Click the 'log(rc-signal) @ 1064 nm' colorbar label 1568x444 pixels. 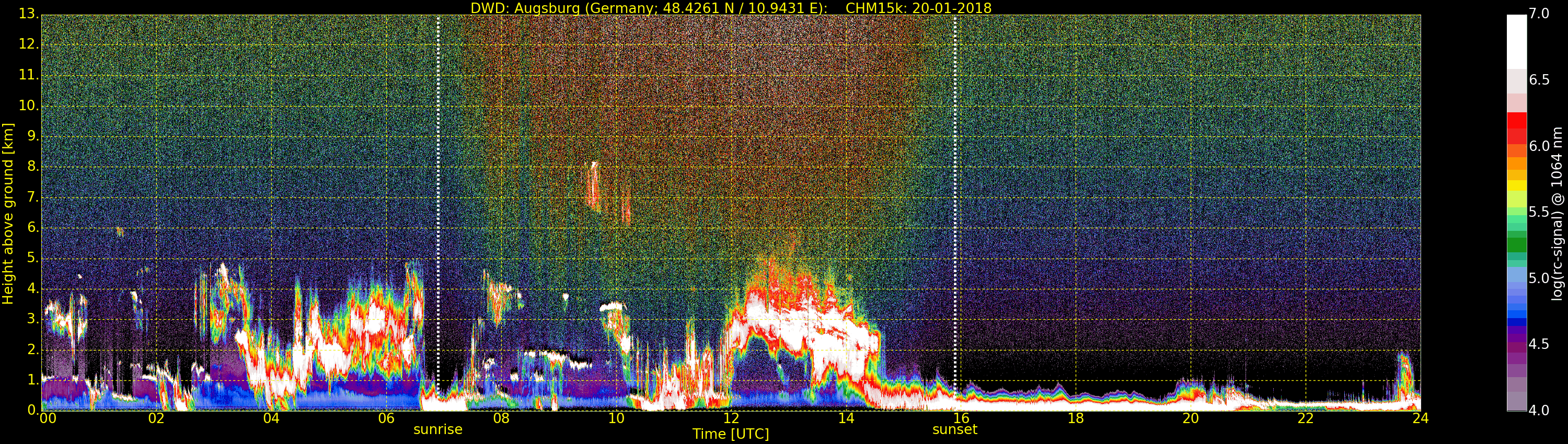pyautogui.click(x=1557, y=214)
